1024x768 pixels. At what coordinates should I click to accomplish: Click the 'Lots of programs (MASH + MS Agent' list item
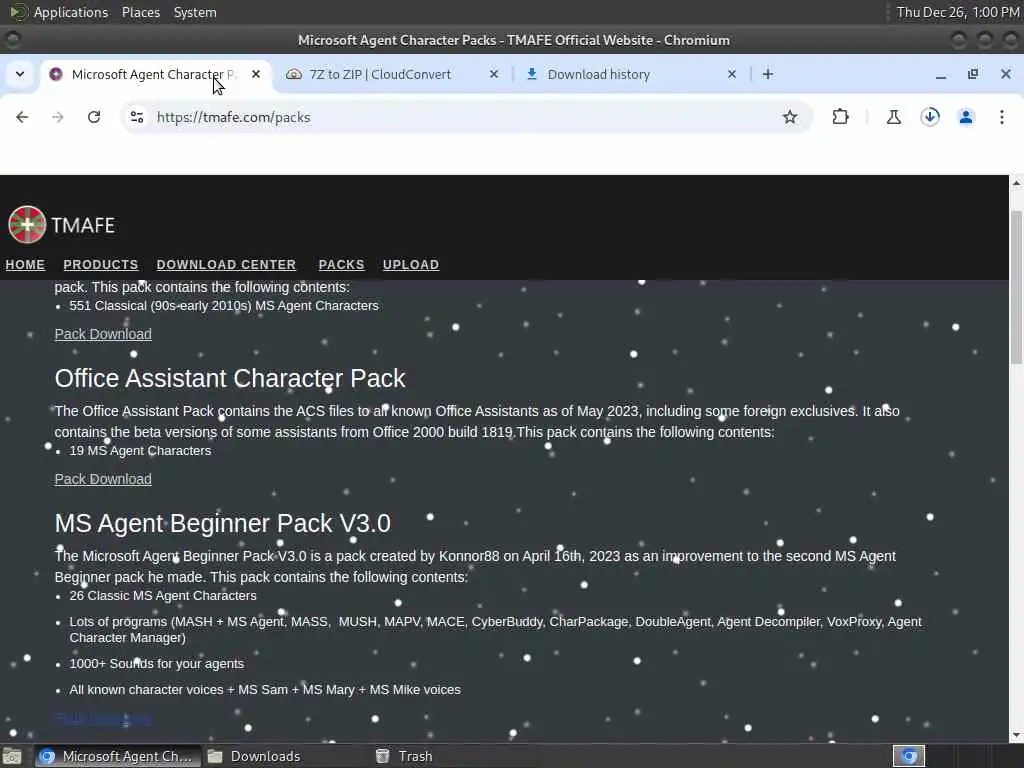click(496, 630)
